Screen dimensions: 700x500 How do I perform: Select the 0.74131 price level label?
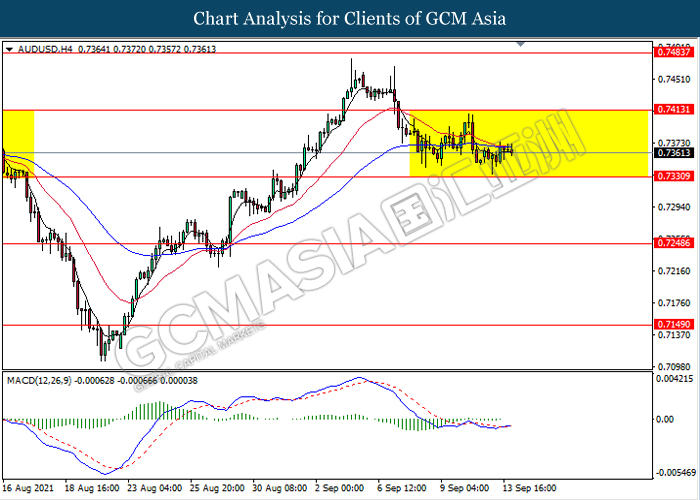click(673, 109)
